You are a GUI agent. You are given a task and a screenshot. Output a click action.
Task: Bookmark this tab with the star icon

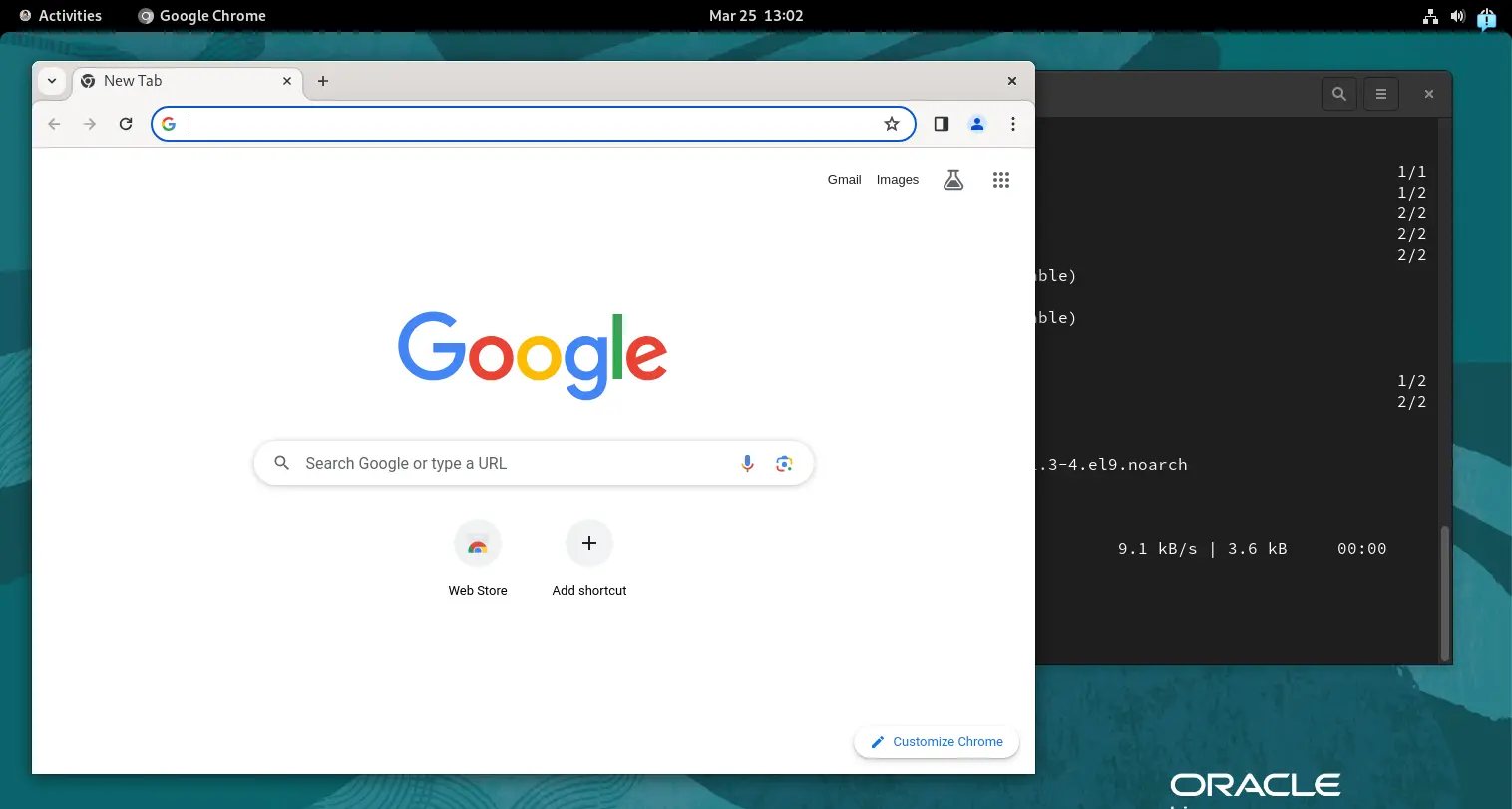pyautogui.click(x=892, y=124)
